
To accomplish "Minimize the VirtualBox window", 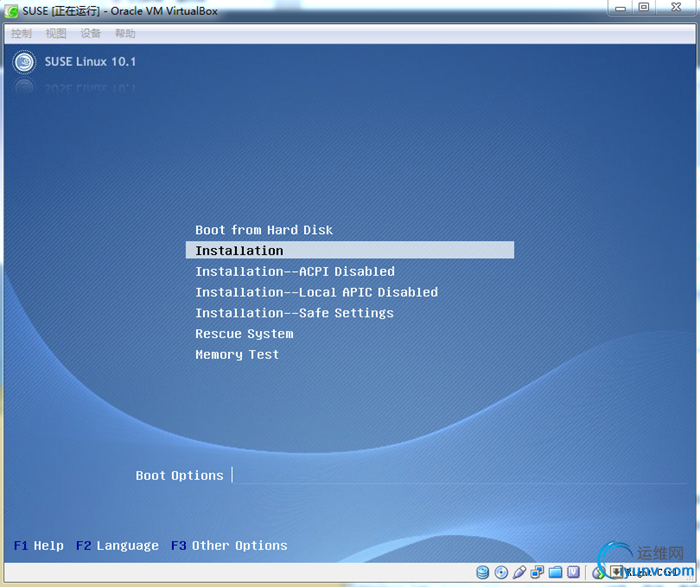I will 621,8.
